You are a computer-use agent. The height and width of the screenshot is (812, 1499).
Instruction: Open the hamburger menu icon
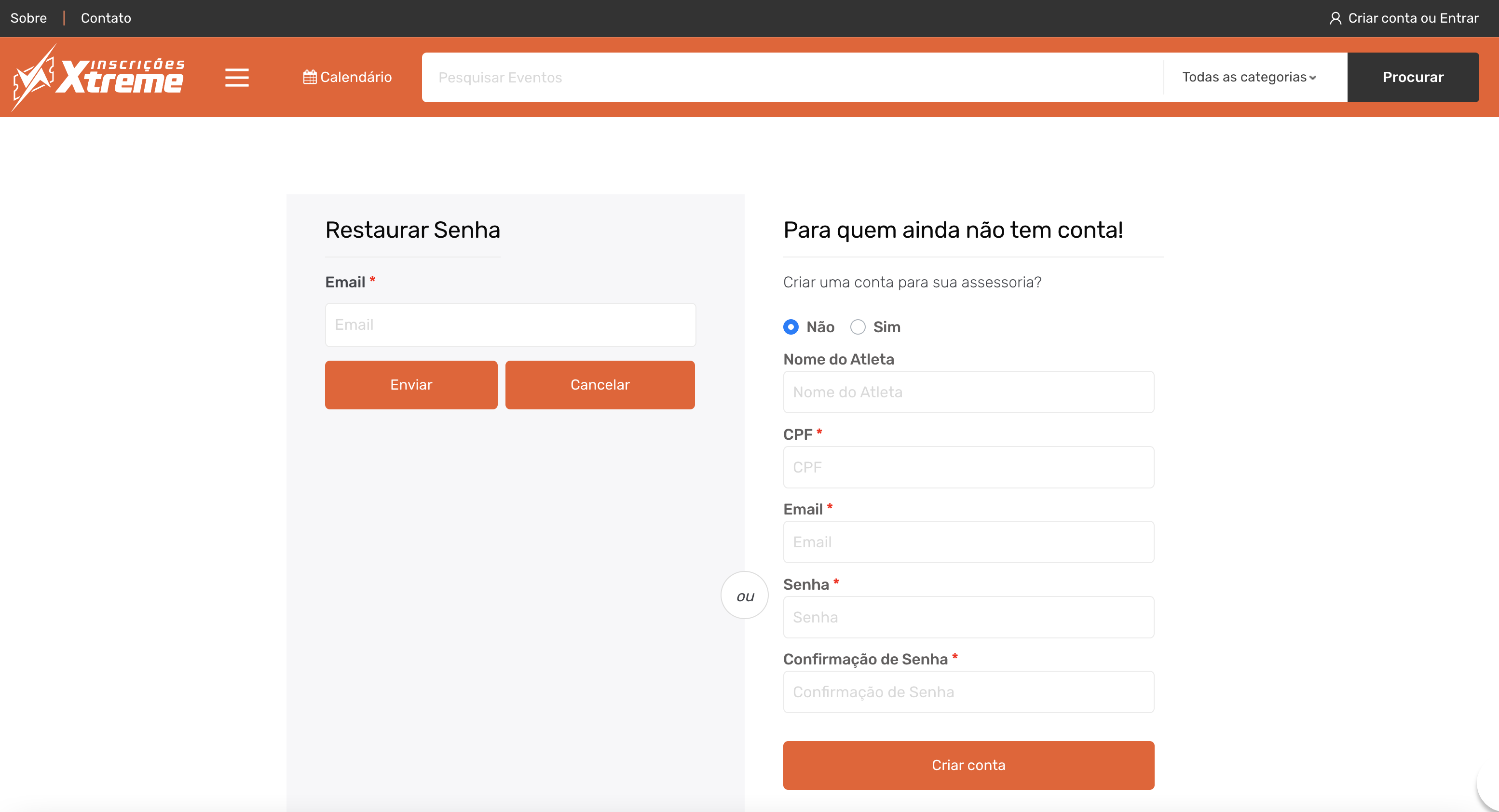tap(237, 77)
